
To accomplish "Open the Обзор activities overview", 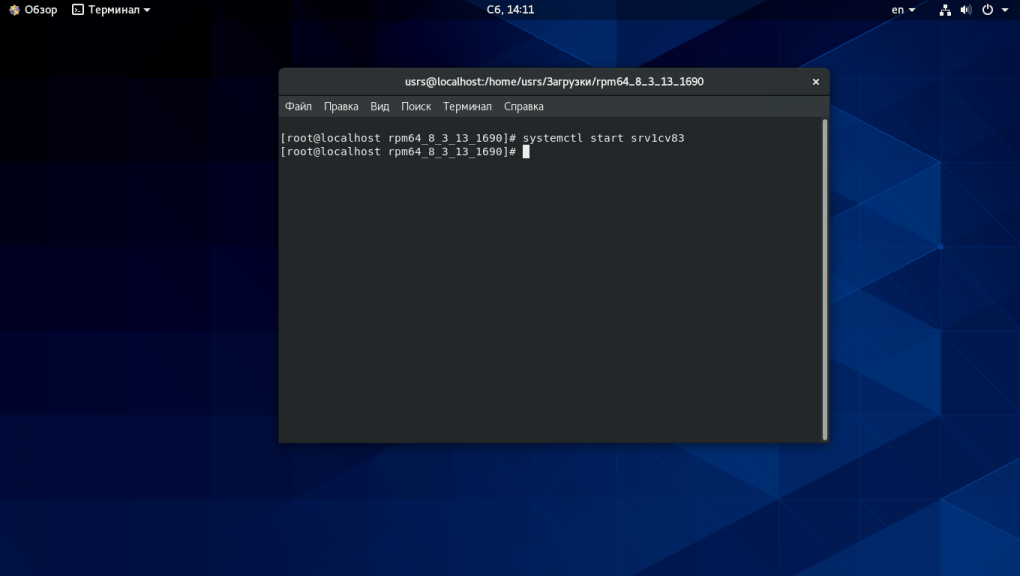I will click(33, 9).
